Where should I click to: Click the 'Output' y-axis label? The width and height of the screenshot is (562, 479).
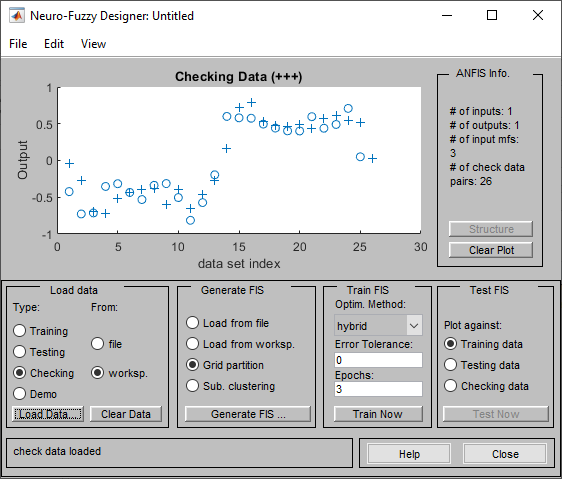tap(22, 160)
